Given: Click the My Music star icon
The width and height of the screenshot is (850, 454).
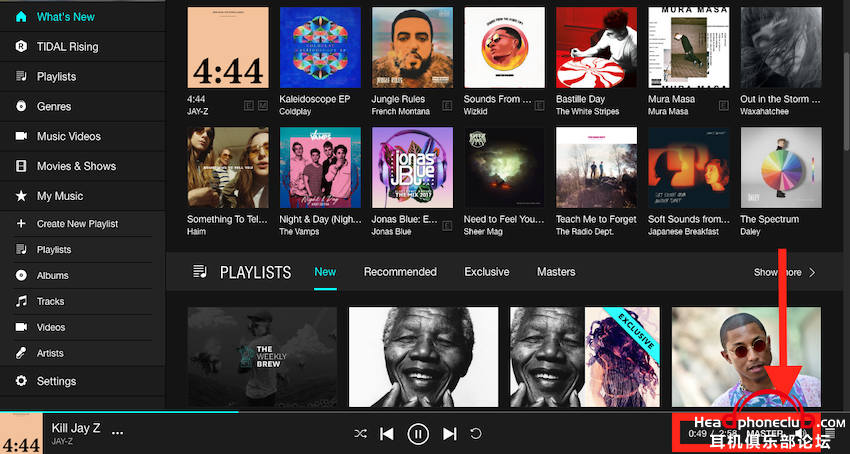Looking at the screenshot, I should pyautogui.click(x=21, y=196).
